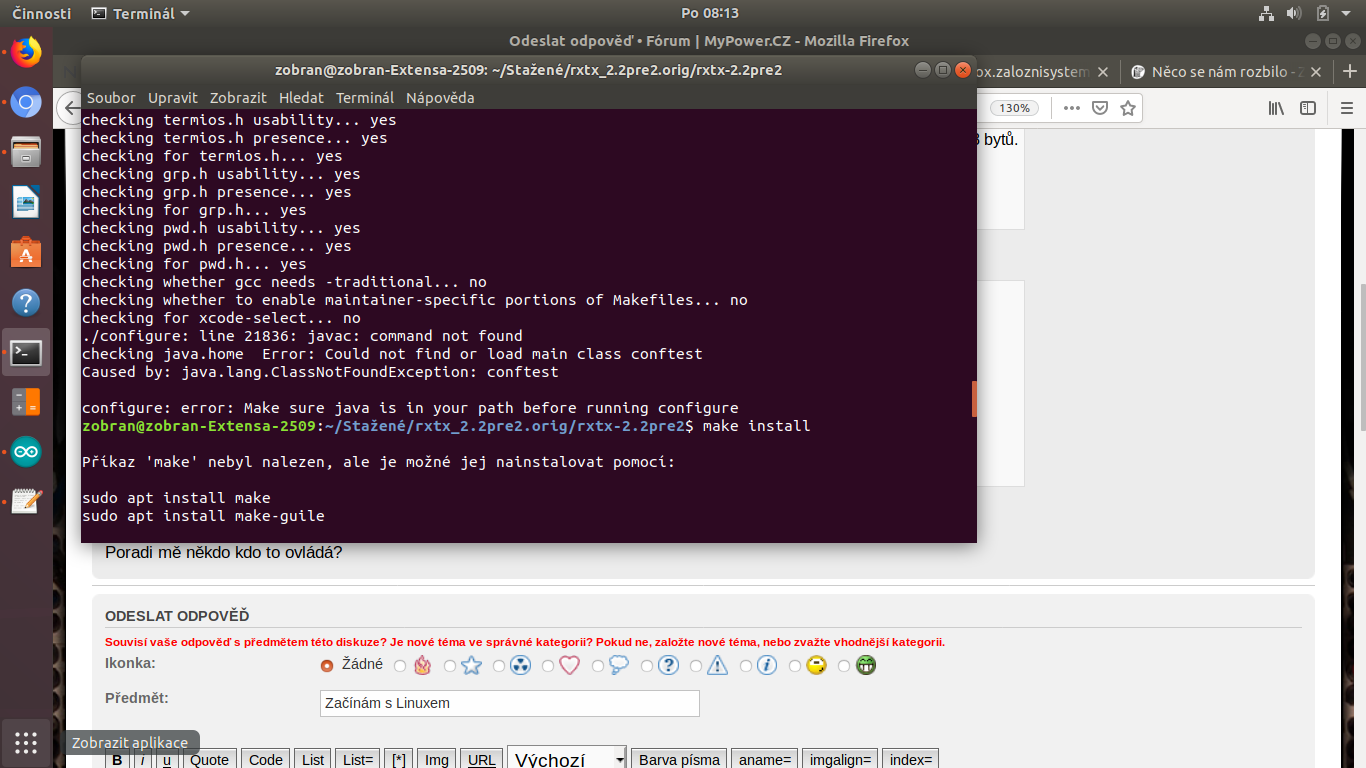Select the heart post icon radio button
Screen dimensions: 1366x768
tap(549, 666)
